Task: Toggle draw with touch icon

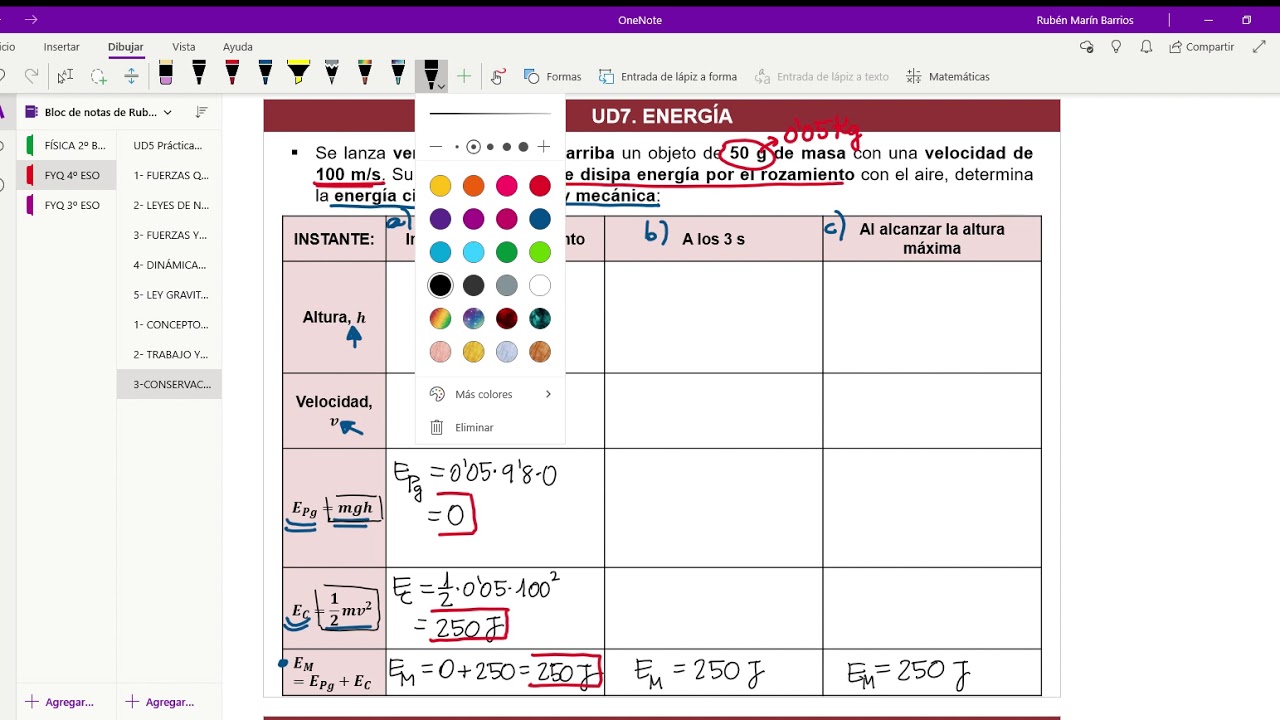Action: tap(498, 76)
